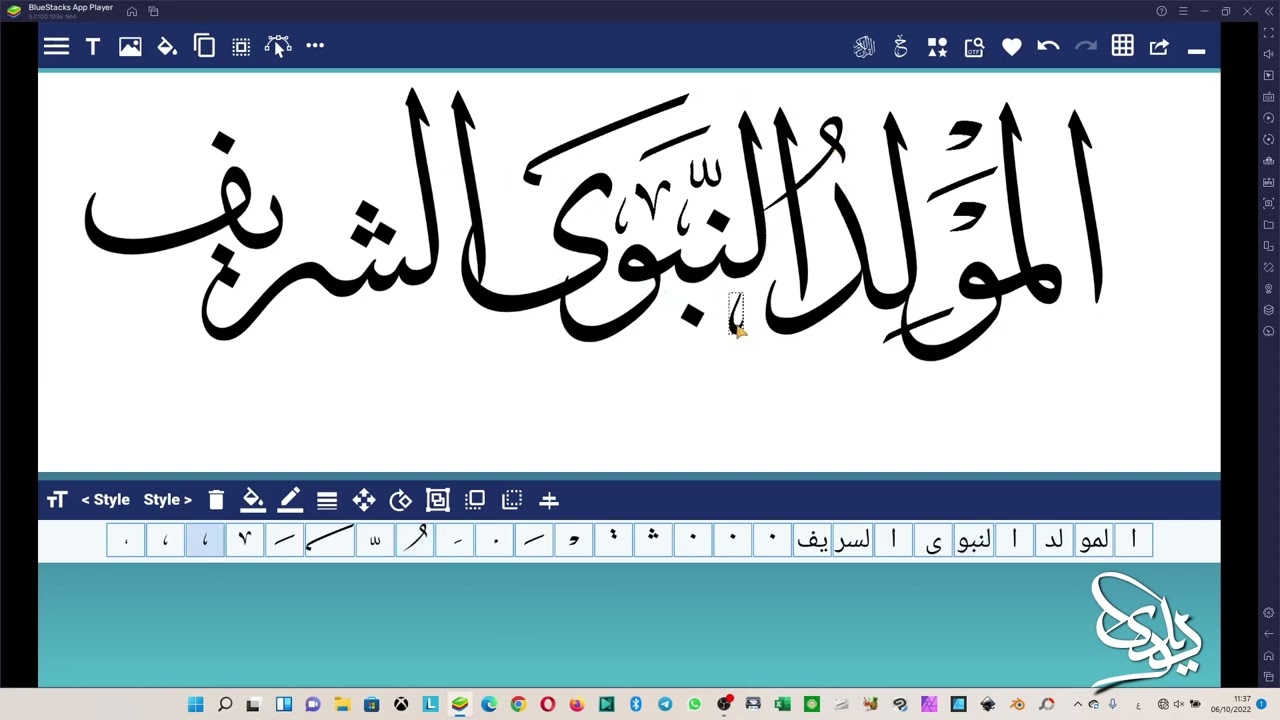The image size is (1280, 720).
Task: Insert an image with the picture icon
Action: click(130, 46)
